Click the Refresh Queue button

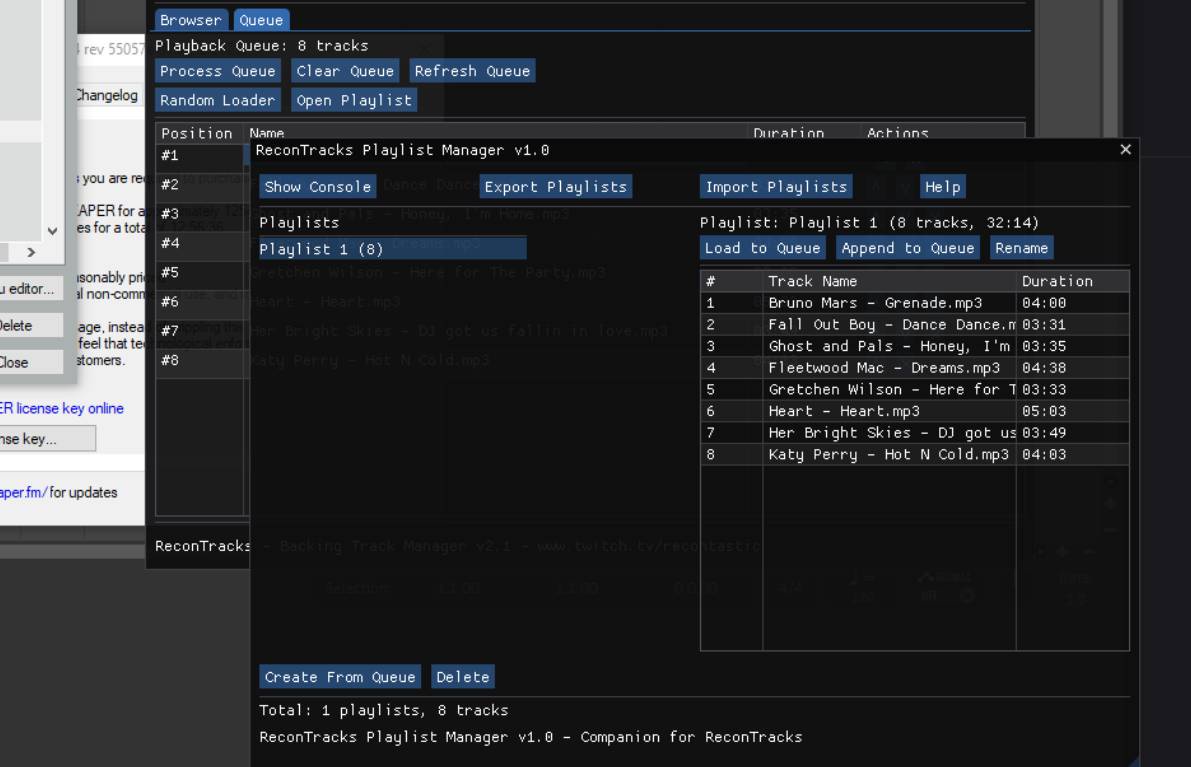tap(472, 71)
